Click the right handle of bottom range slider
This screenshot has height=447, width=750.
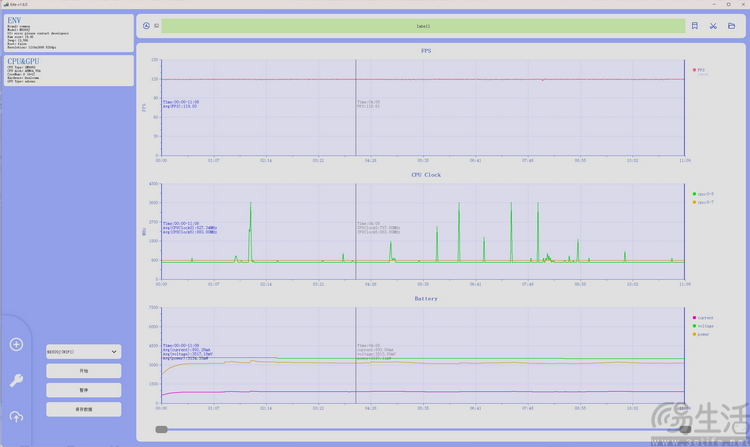685,429
